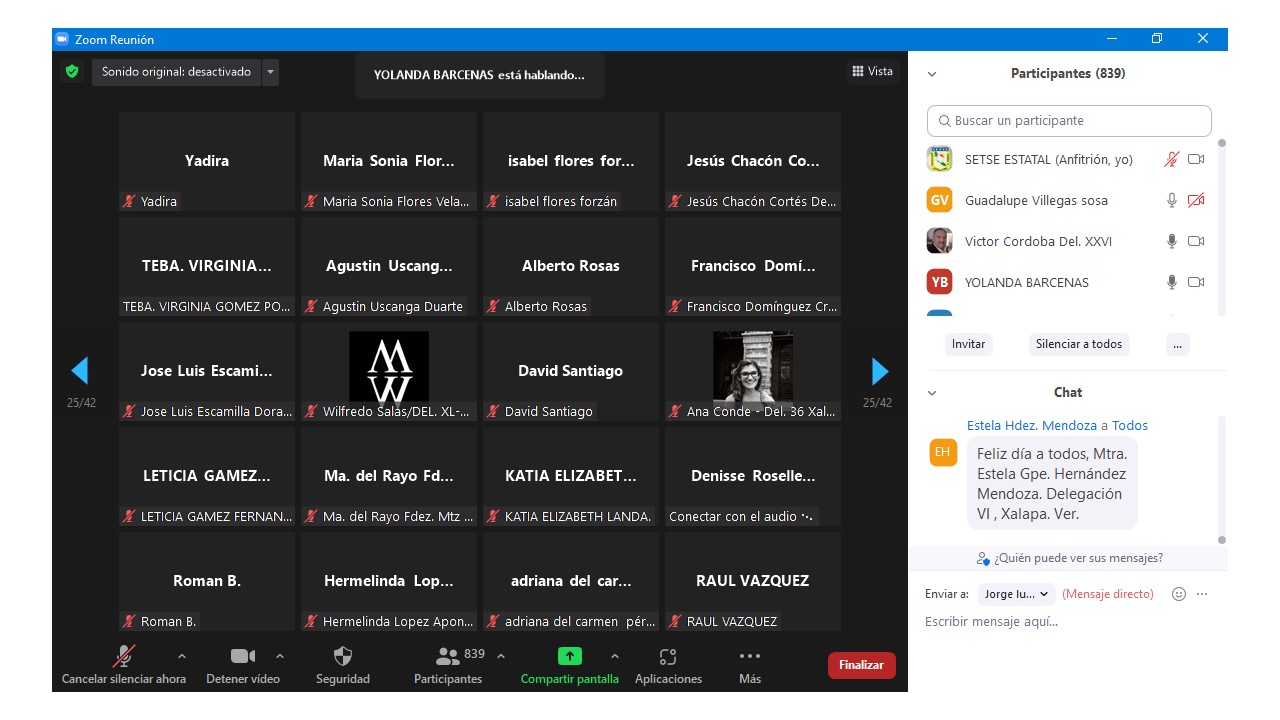Open chat more options ellipsis
This screenshot has width=1280, height=720.
1202,594
